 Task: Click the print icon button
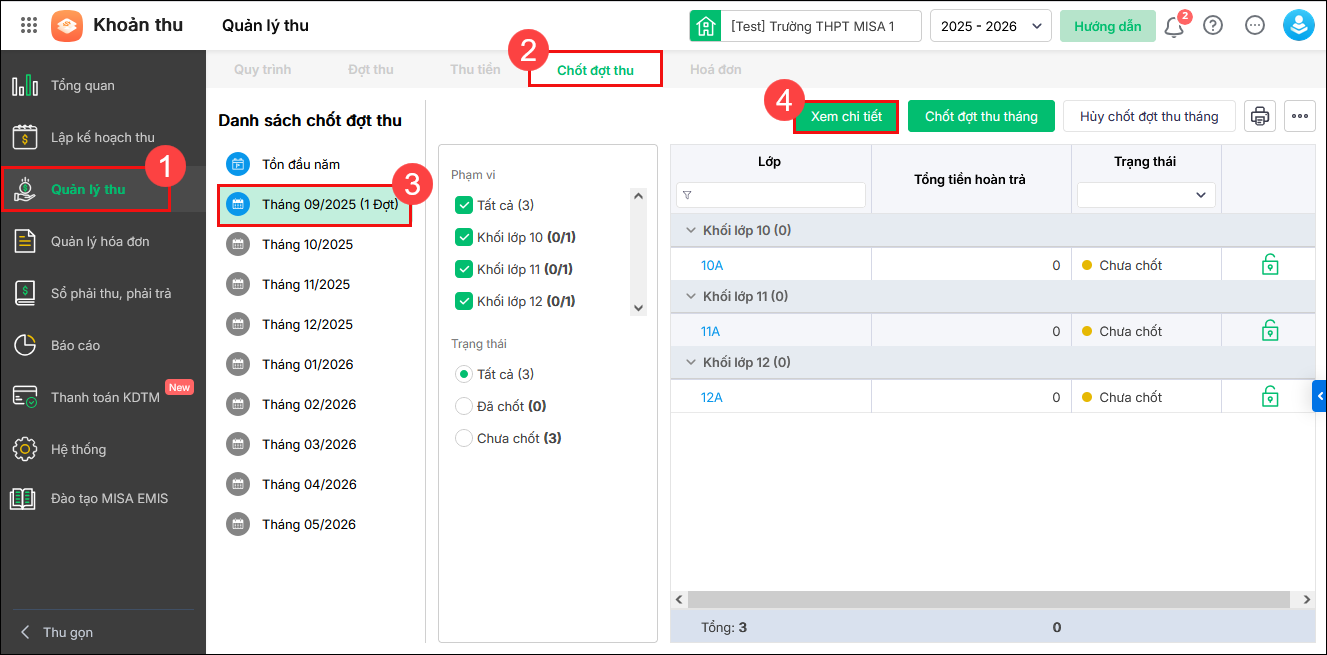coord(1260,116)
